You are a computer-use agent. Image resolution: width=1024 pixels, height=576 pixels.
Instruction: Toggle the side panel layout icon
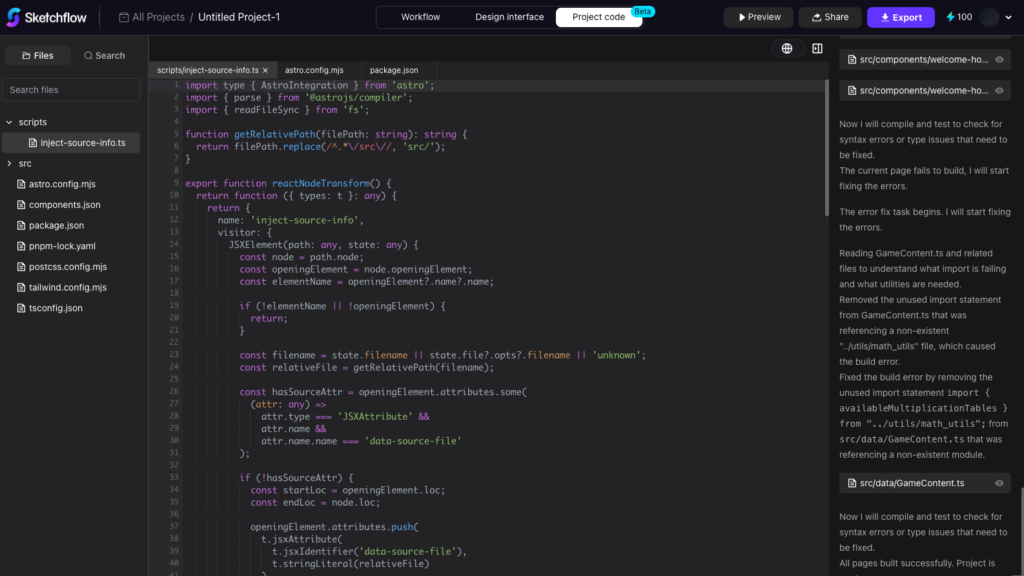[817, 48]
